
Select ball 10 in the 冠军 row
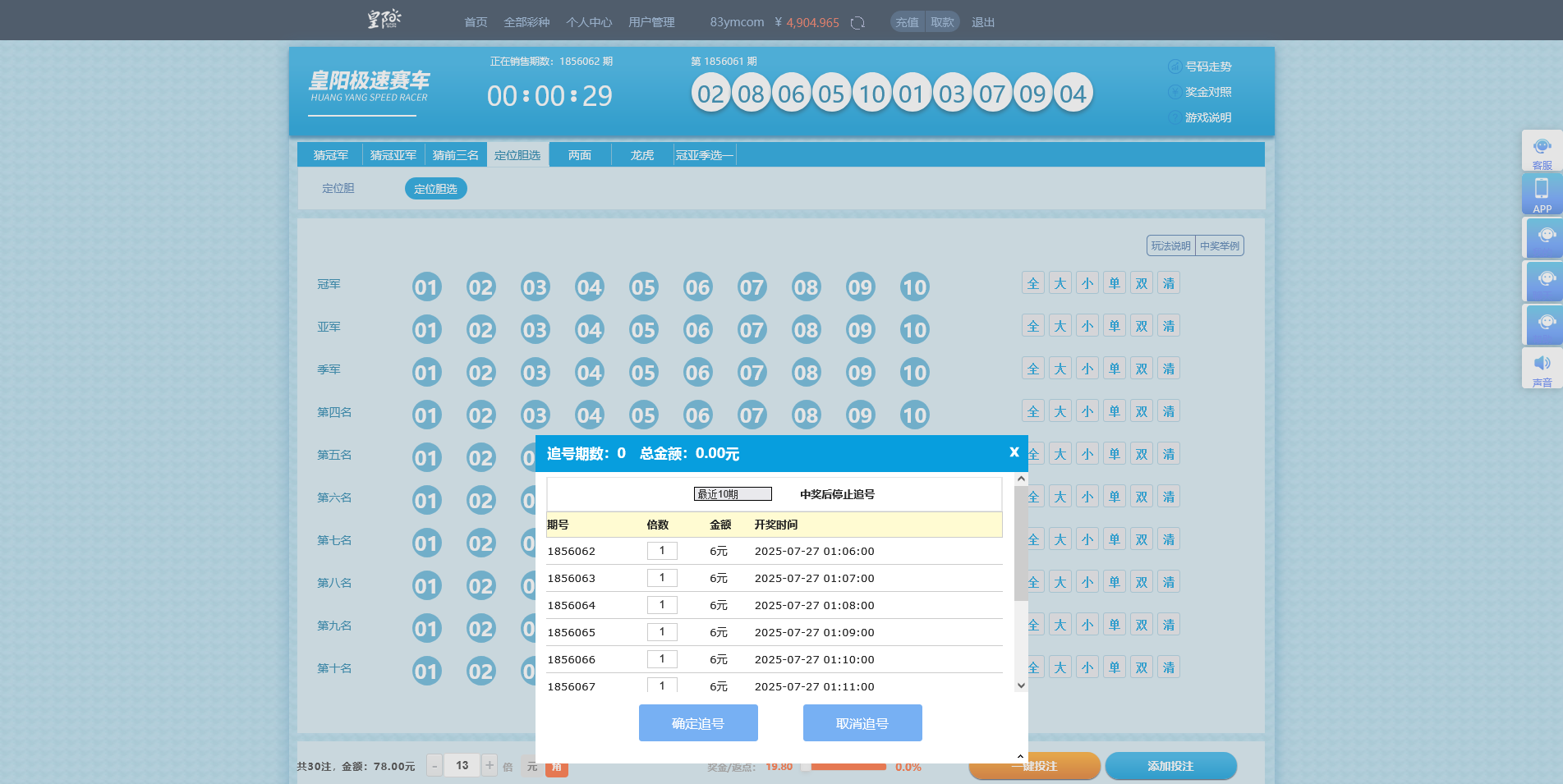pyautogui.click(x=914, y=287)
